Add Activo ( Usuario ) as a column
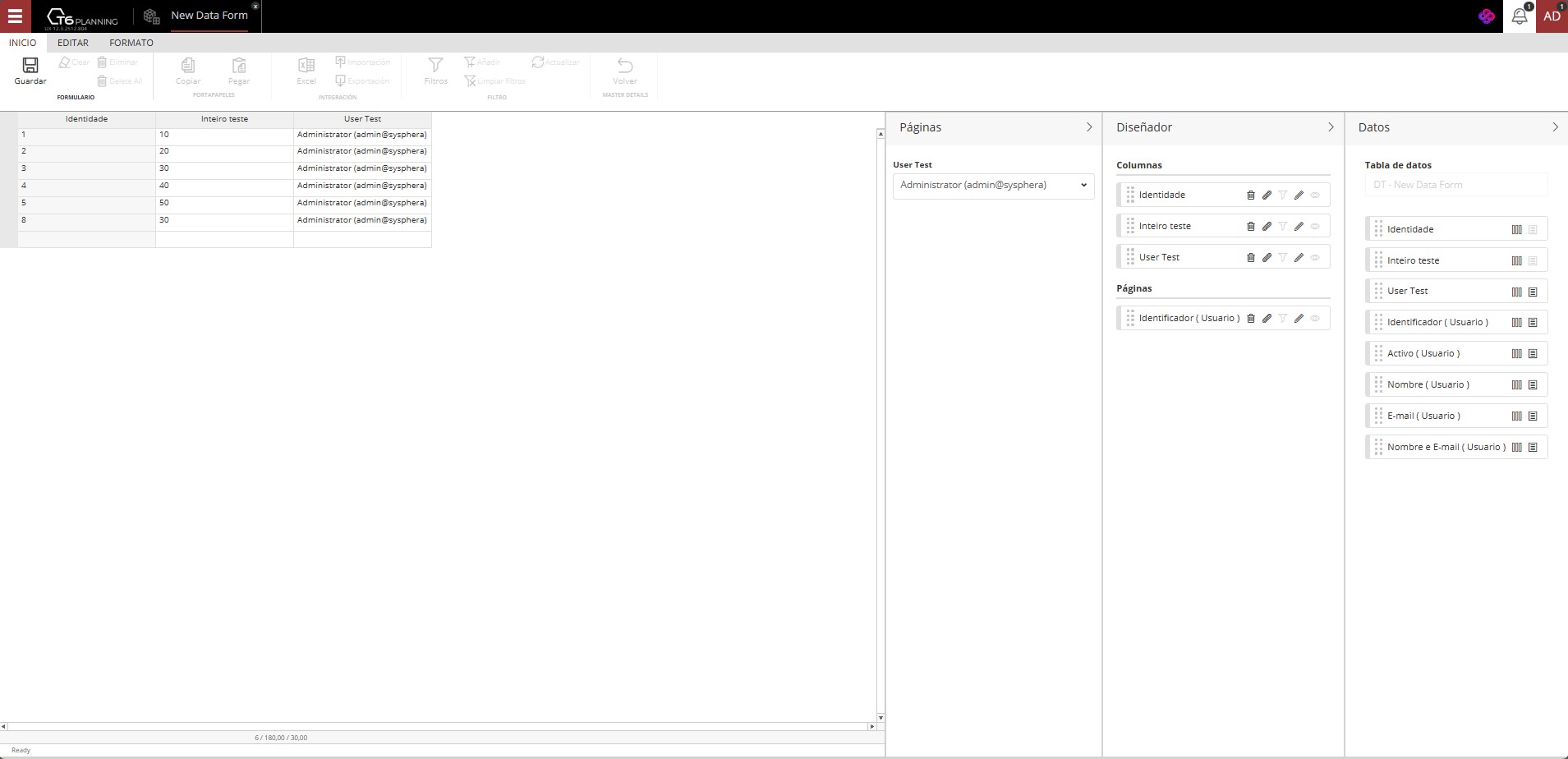This screenshot has width=1568, height=759. pyautogui.click(x=1516, y=354)
